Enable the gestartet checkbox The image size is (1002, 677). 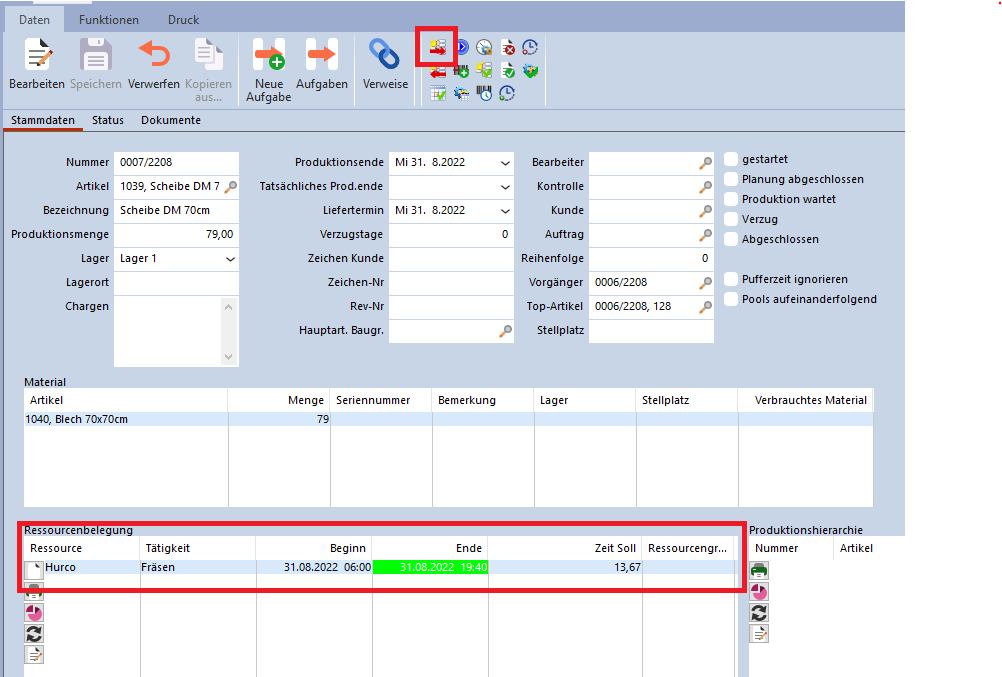[732, 160]
